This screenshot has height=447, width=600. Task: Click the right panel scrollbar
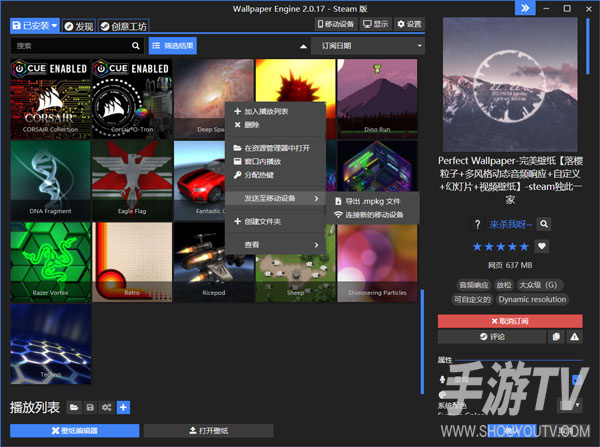[x=588, y=46]
